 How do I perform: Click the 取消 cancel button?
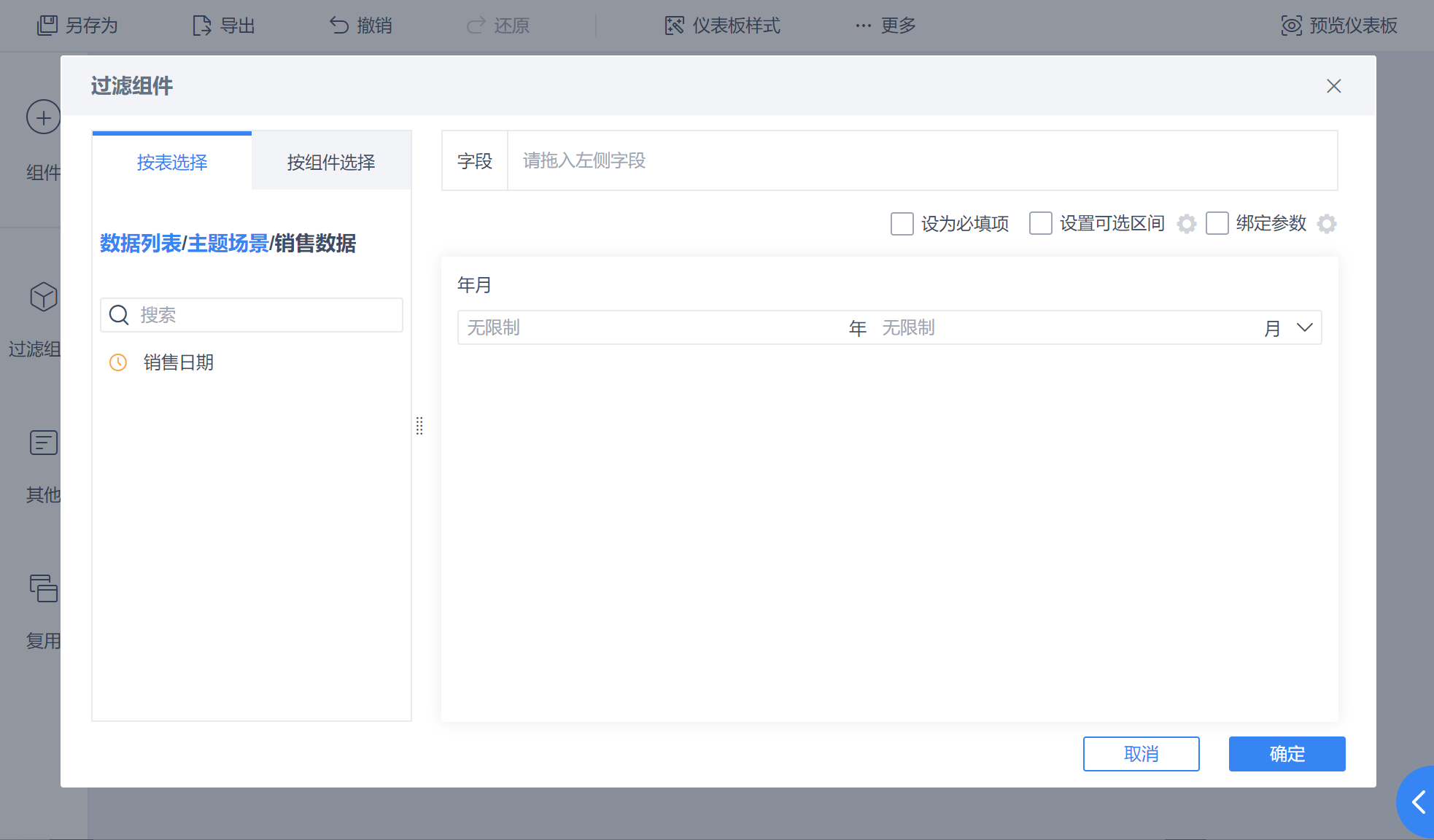[1141, 754]
